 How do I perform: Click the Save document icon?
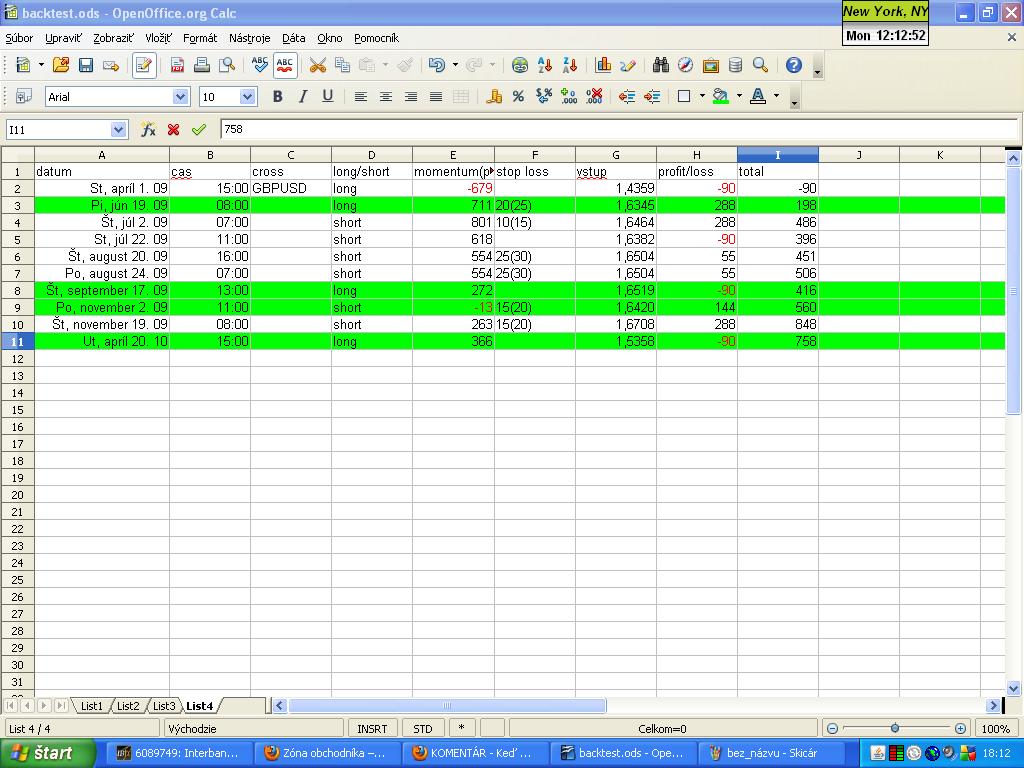point(86,65)
